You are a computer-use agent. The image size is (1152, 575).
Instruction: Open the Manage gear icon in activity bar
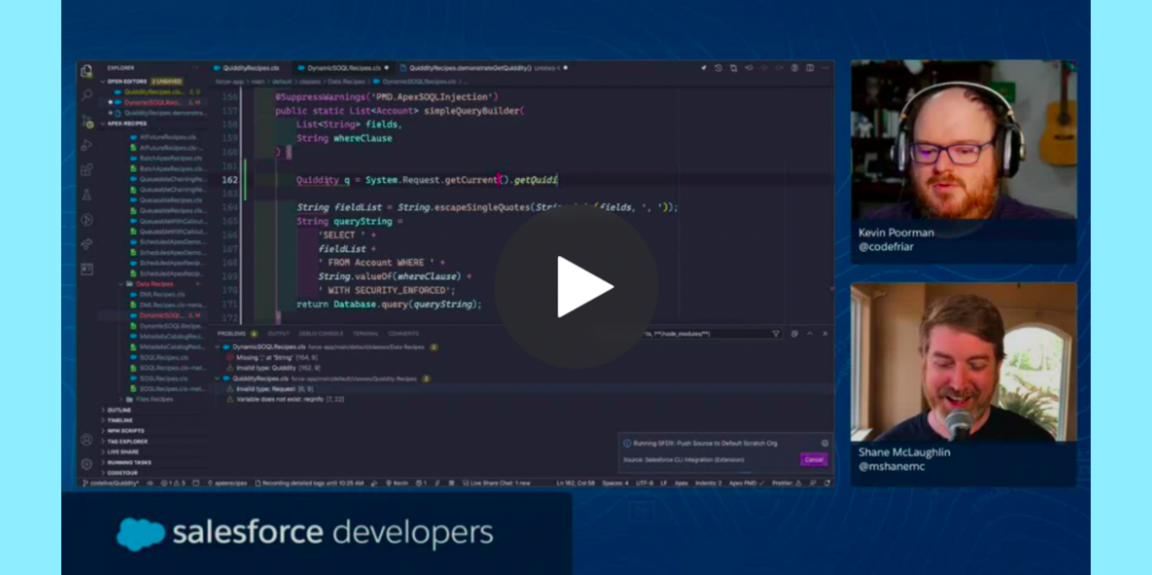[x=87, y=464]
